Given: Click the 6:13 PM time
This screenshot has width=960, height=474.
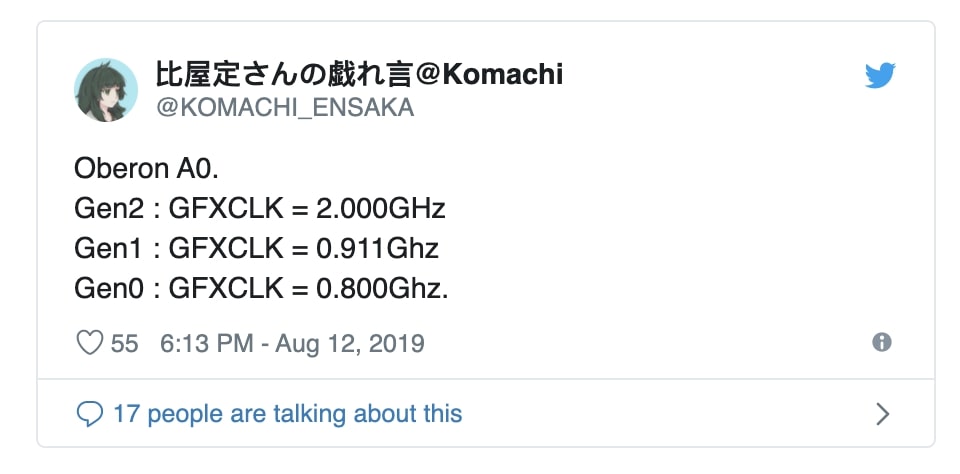Looking at the screenshot, I should point(206,344).
